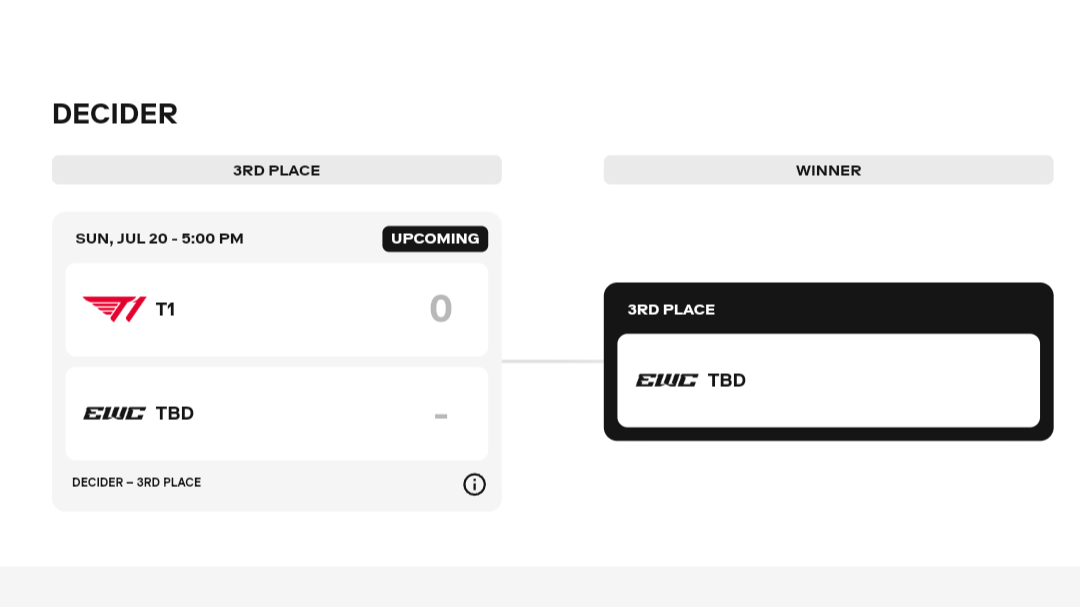The image size is (1080, 607).
Task: Open match info via circled i icon
Action: (474, 484)
